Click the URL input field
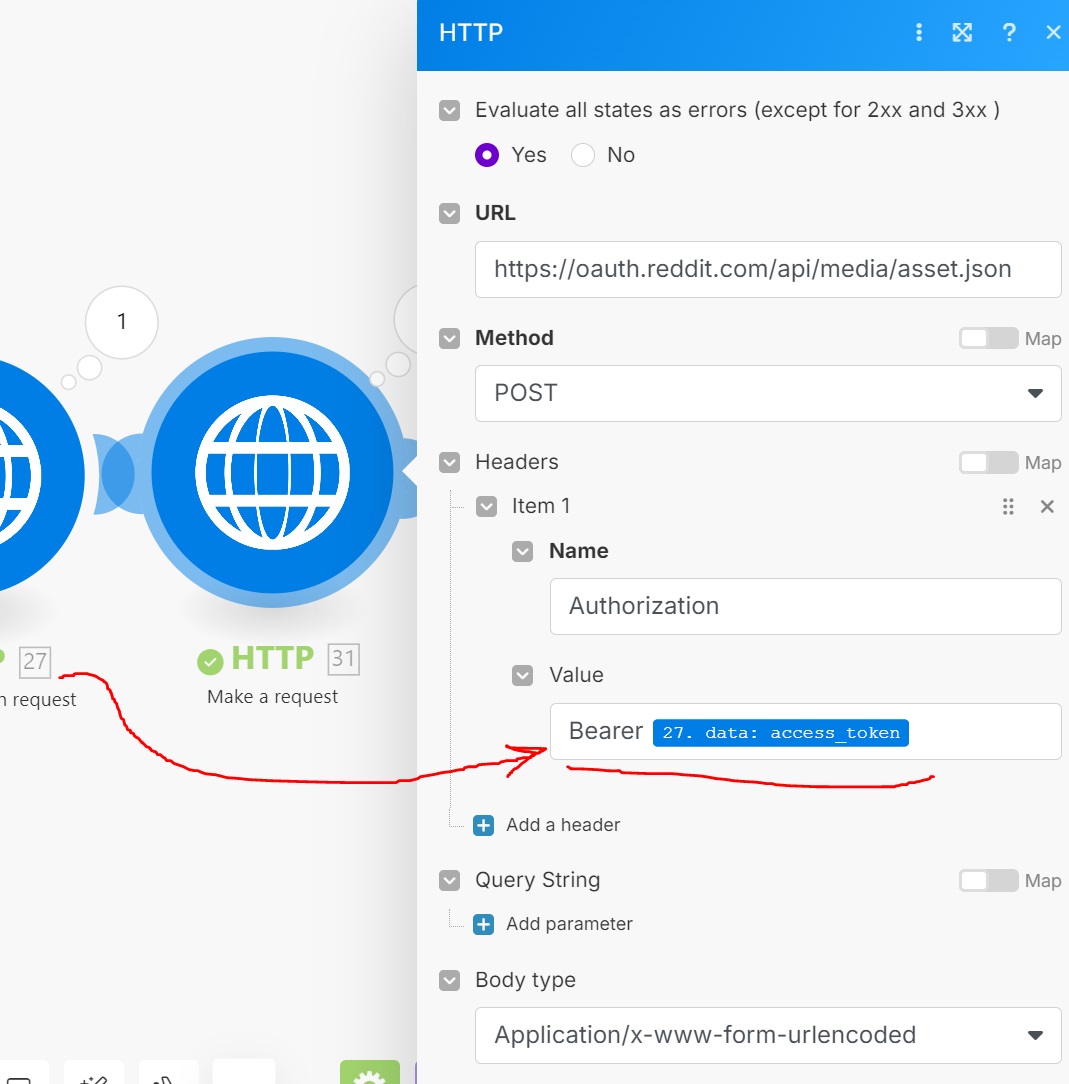1069x1084 pixels. 768,269
